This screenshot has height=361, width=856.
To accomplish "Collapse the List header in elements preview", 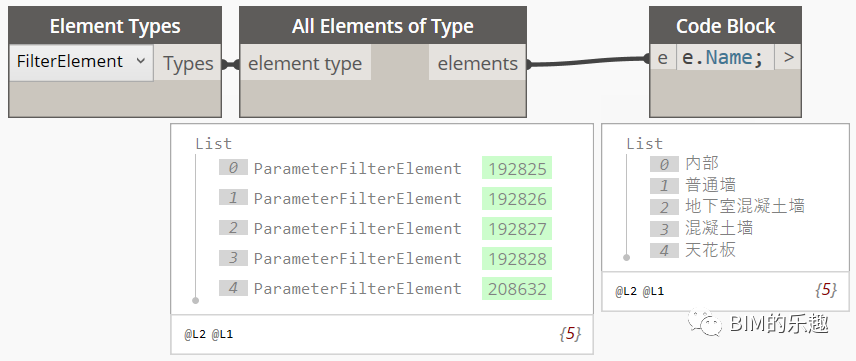I will click(213, 144).
